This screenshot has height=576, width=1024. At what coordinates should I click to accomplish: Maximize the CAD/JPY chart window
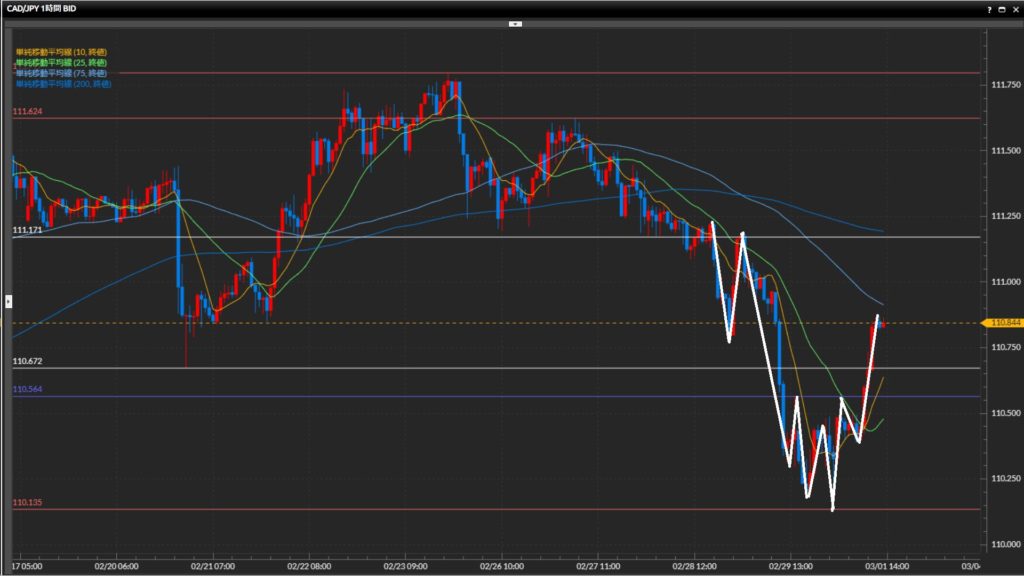coord(1002,8)
